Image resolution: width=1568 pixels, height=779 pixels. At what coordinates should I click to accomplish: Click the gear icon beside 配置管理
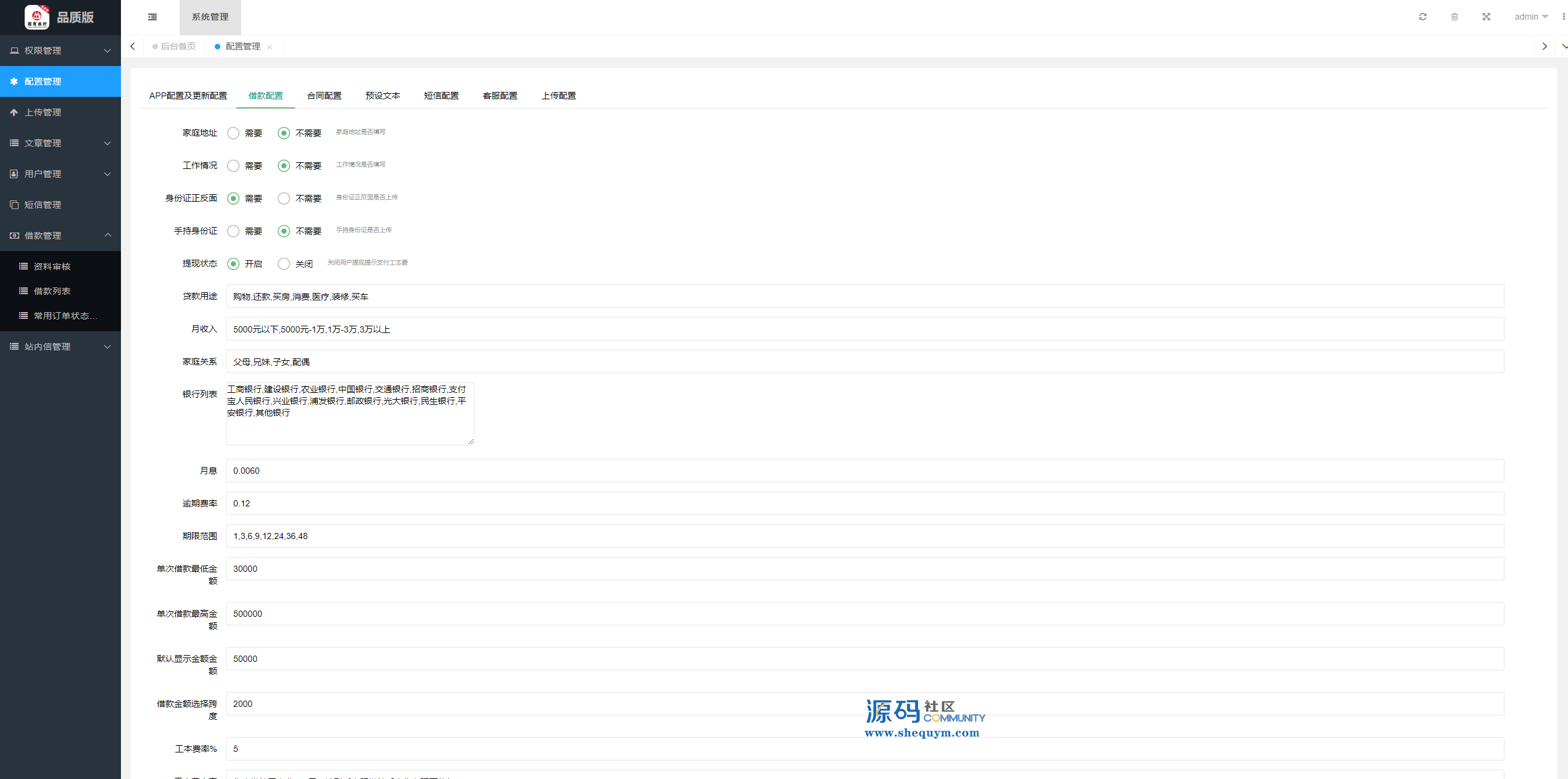click(14, 81)
